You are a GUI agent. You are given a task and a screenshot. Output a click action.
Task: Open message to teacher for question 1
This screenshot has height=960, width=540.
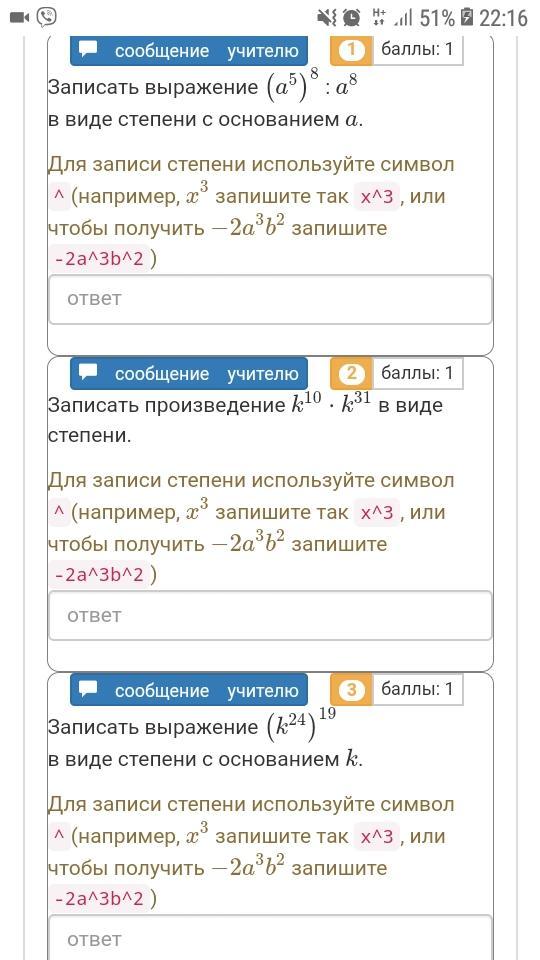(x=189, y=50)
